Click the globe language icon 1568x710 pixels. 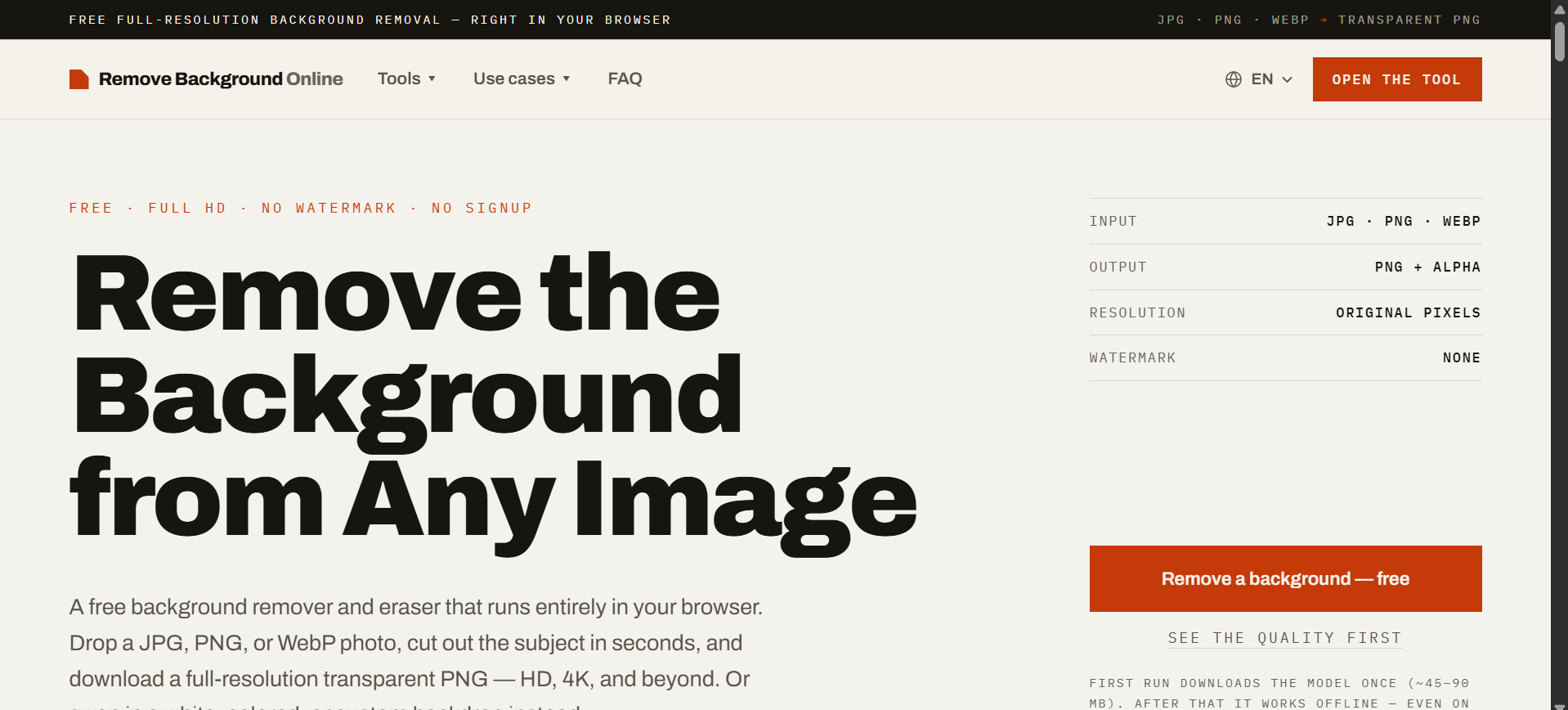(1234, 79)
